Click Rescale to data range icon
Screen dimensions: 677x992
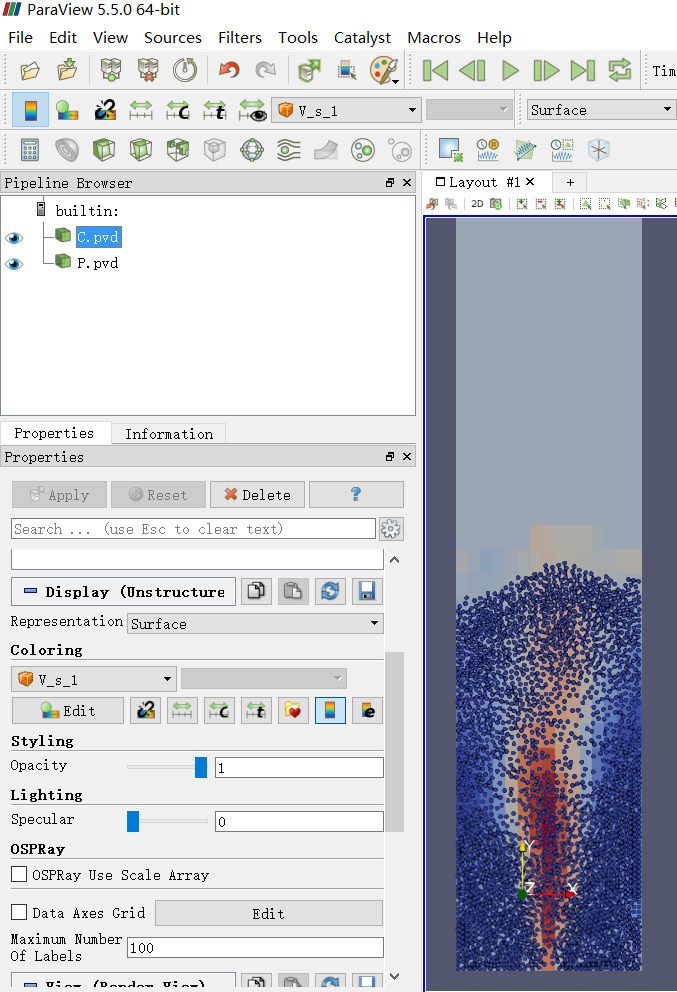click(x=140, y=111)
